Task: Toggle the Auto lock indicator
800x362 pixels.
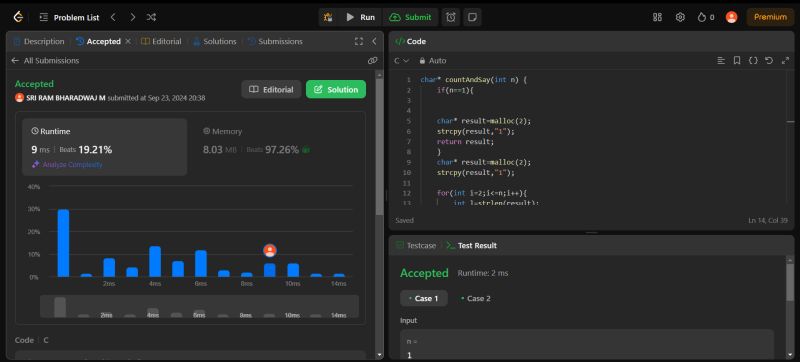Action: coord(433,61)
